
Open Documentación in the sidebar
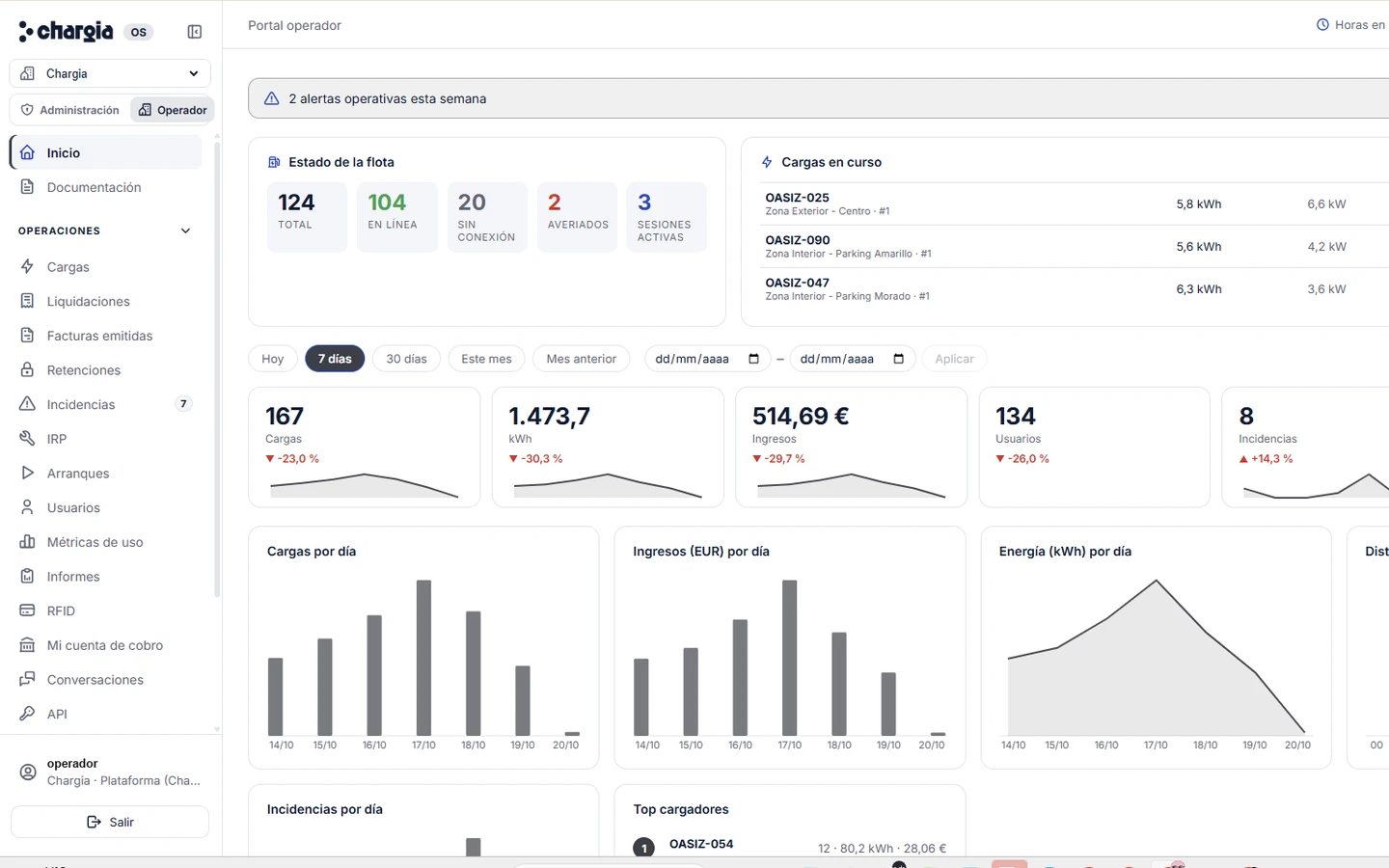tap(106, 187)
